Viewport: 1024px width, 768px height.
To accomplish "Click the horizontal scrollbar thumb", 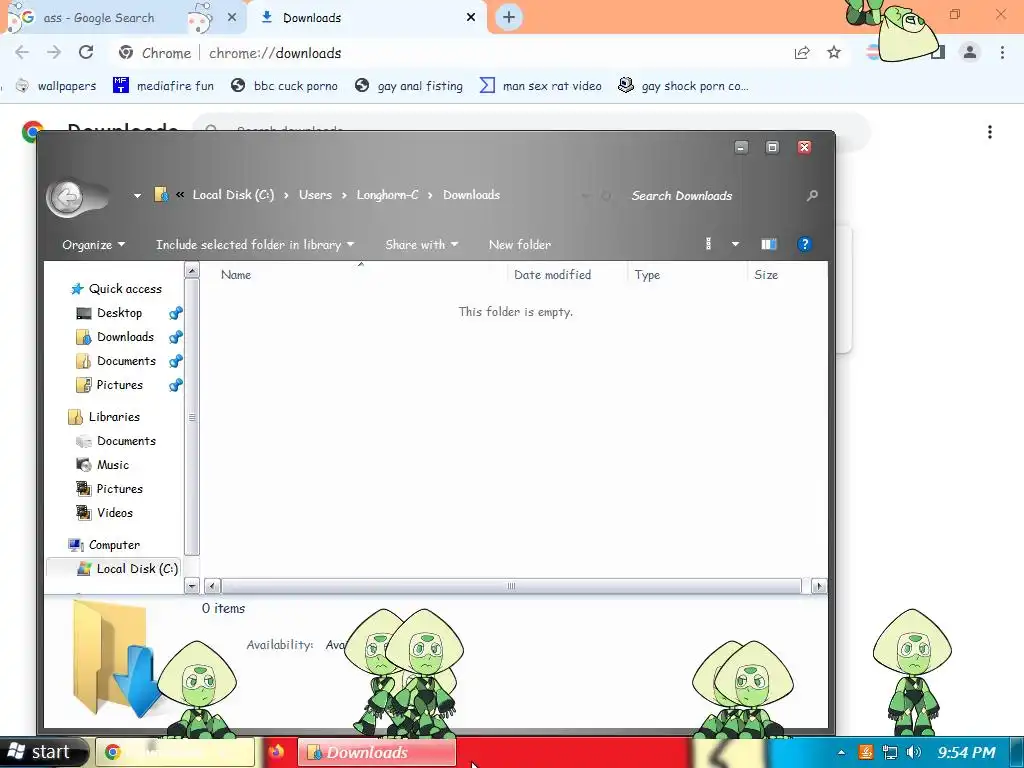I will click(511, 586).
